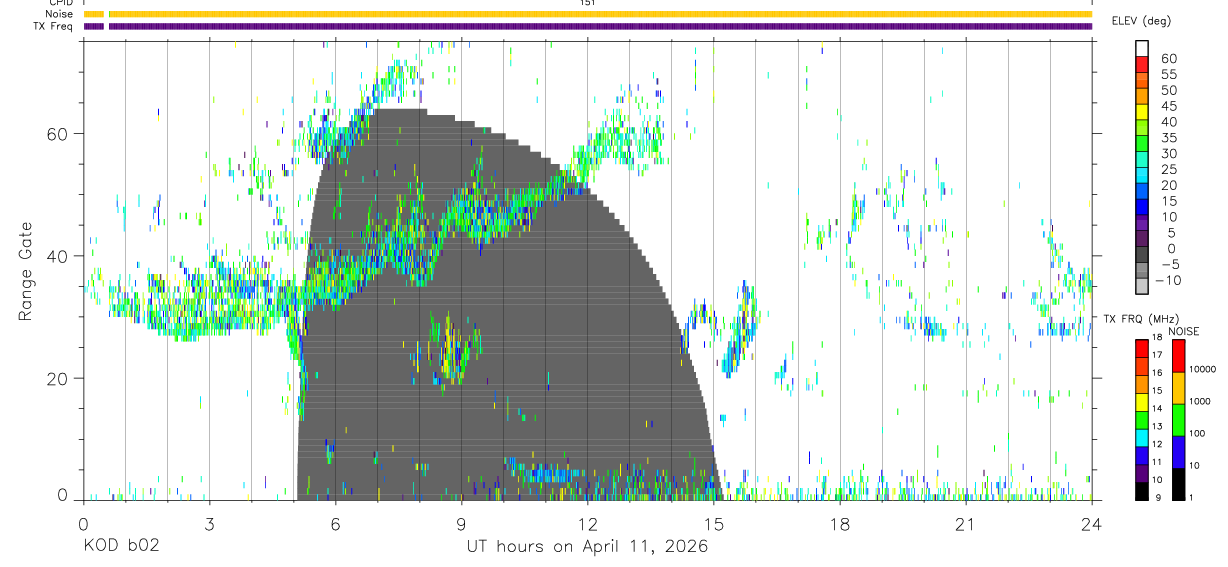The width and height of the screenshot is (1228, 567).
Task: Click x-axis tick label '21'
Action: click(965, 523)
